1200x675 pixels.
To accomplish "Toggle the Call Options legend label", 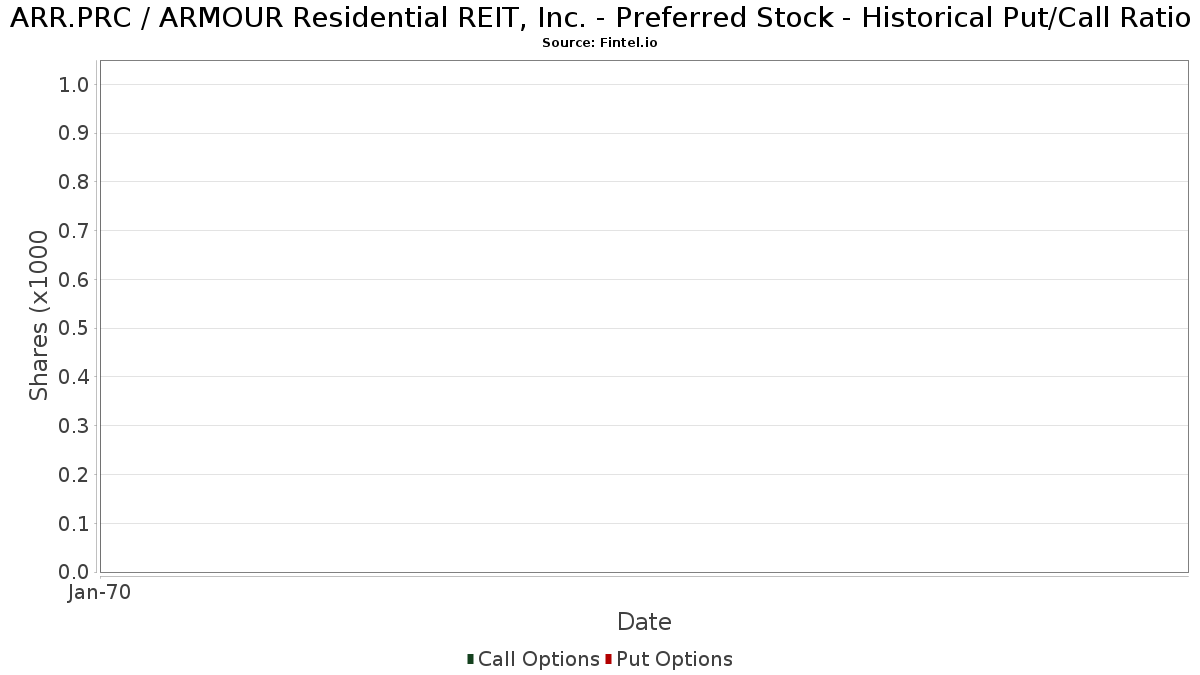I will (x=539, y=659).
